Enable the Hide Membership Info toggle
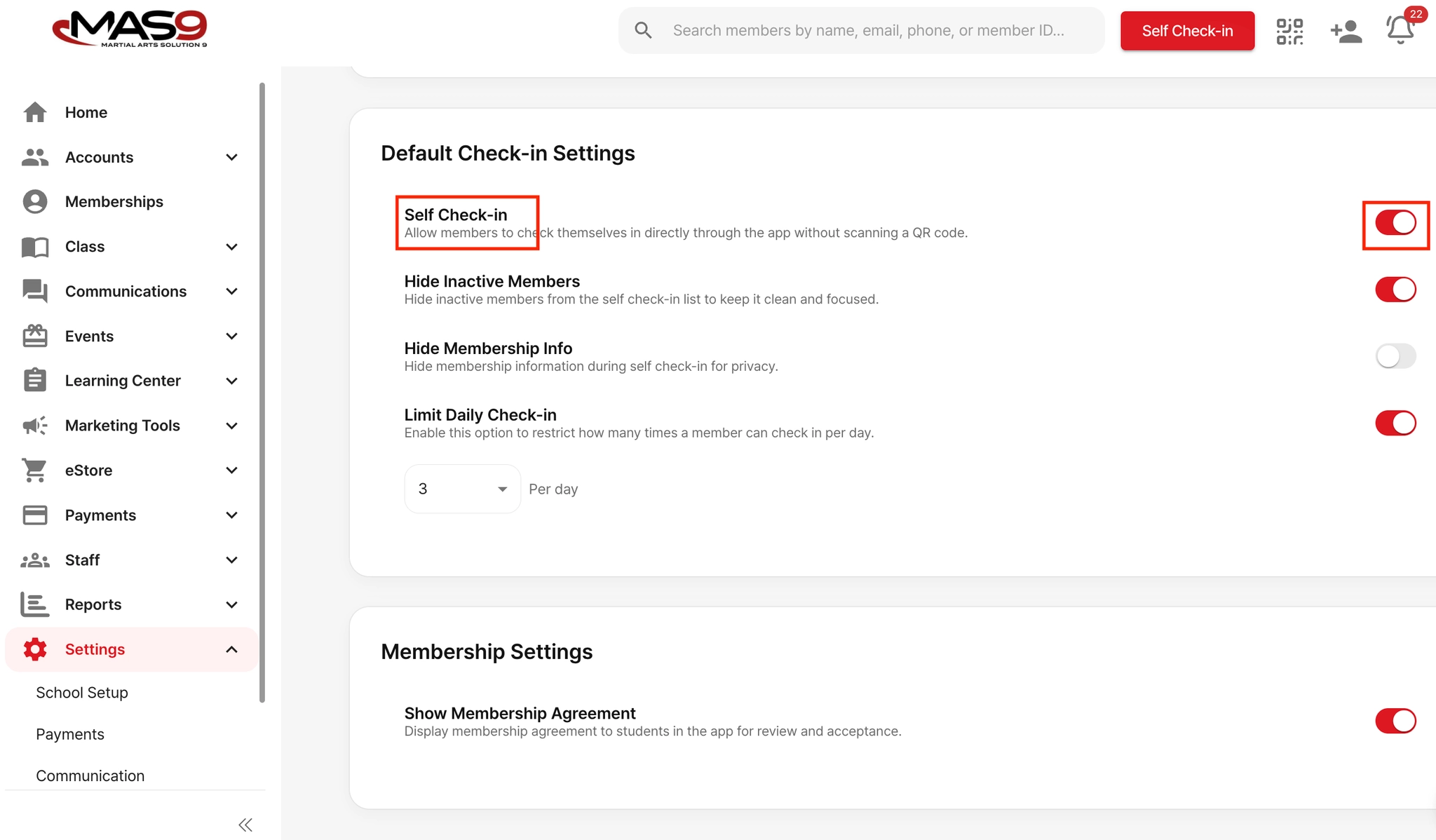 coord(1395,356)
